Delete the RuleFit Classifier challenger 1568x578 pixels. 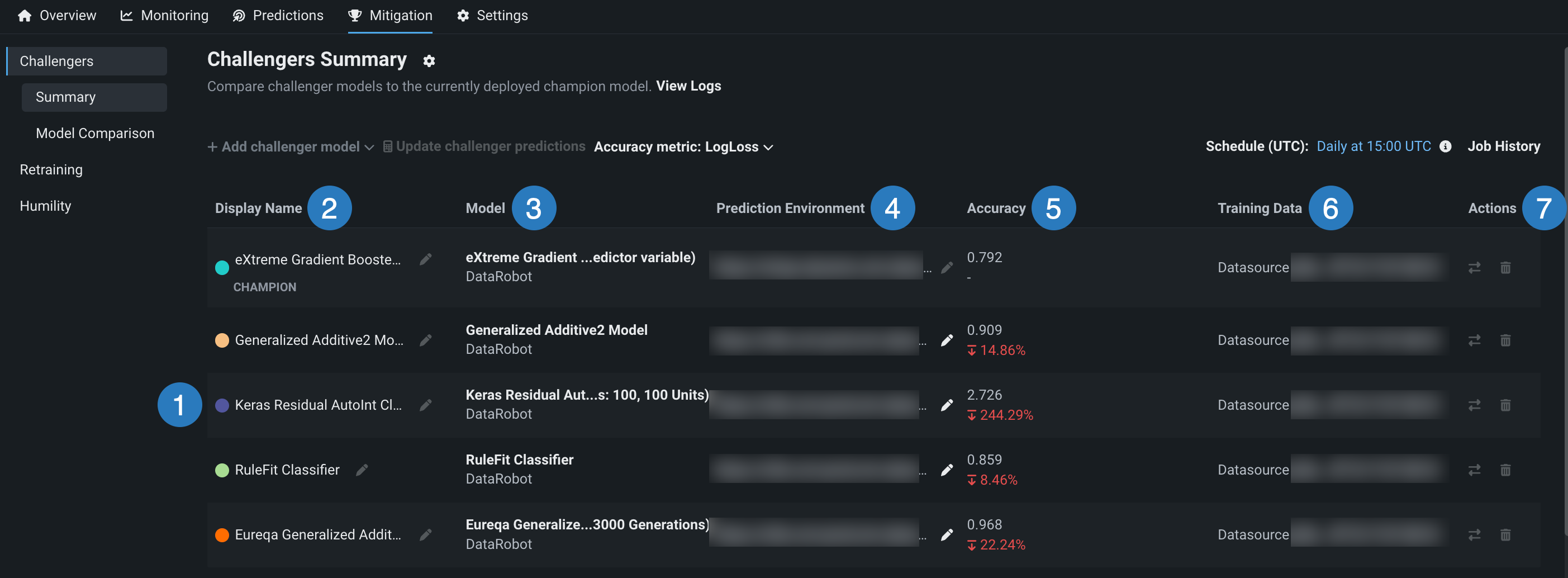pyautogui.click(x=1505, y=470)
